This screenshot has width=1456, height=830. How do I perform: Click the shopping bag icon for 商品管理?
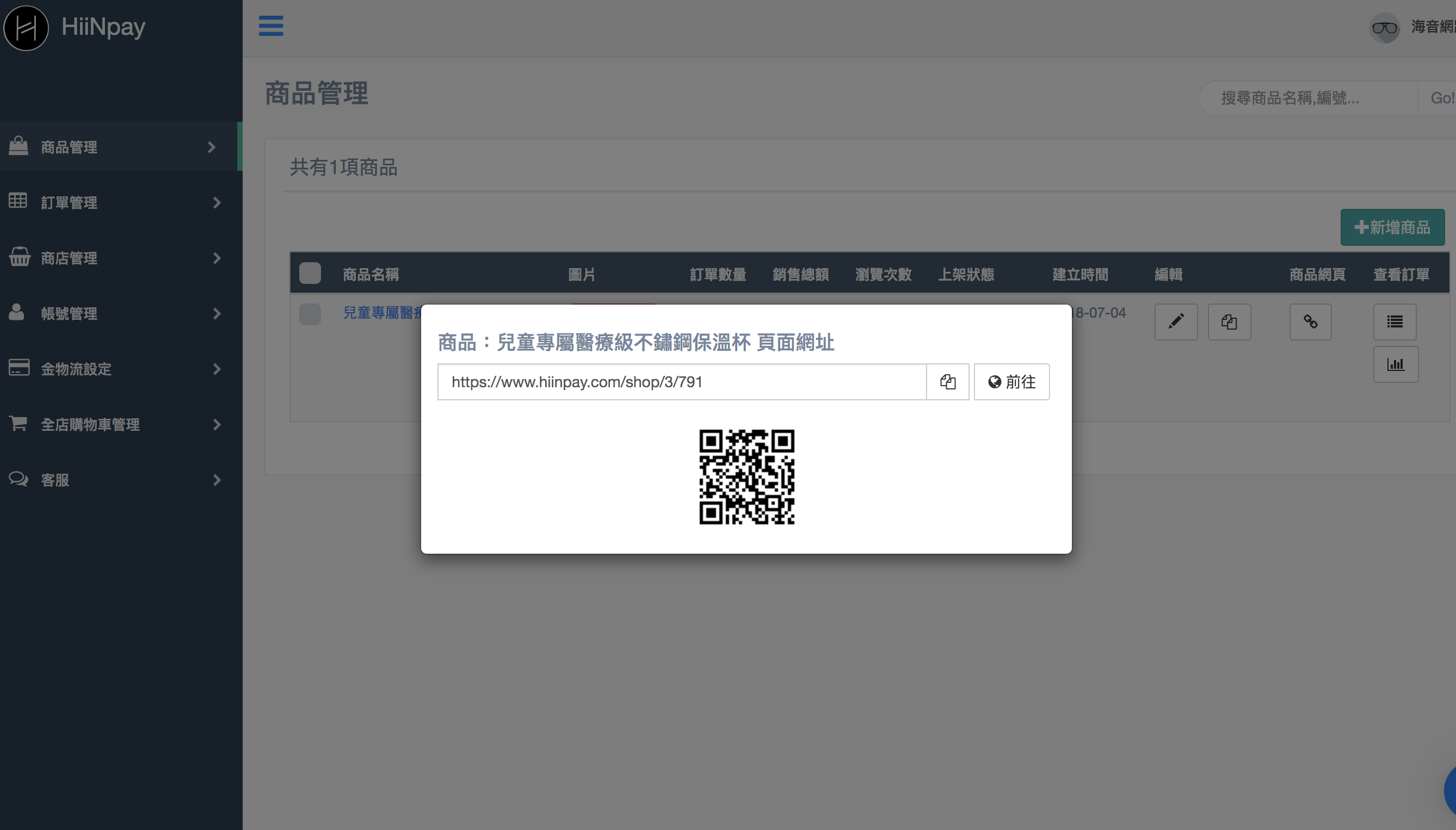click(x=18, y=146)
